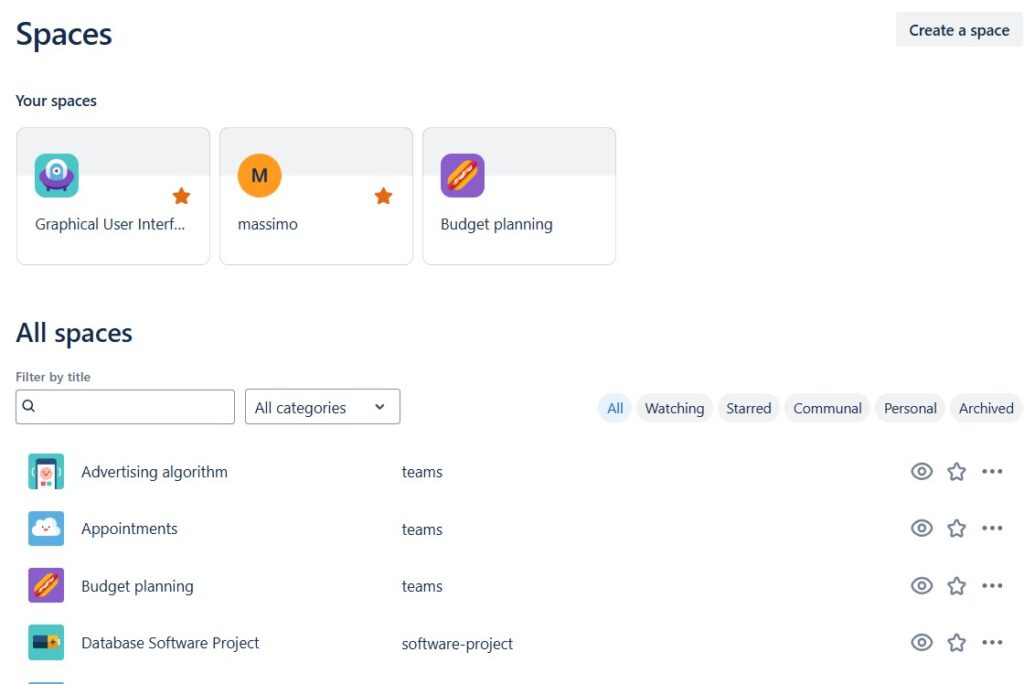Unstar the massimo space card
Image resolution: width=1024 pixels, height=684 pixels.
[383, 196]
